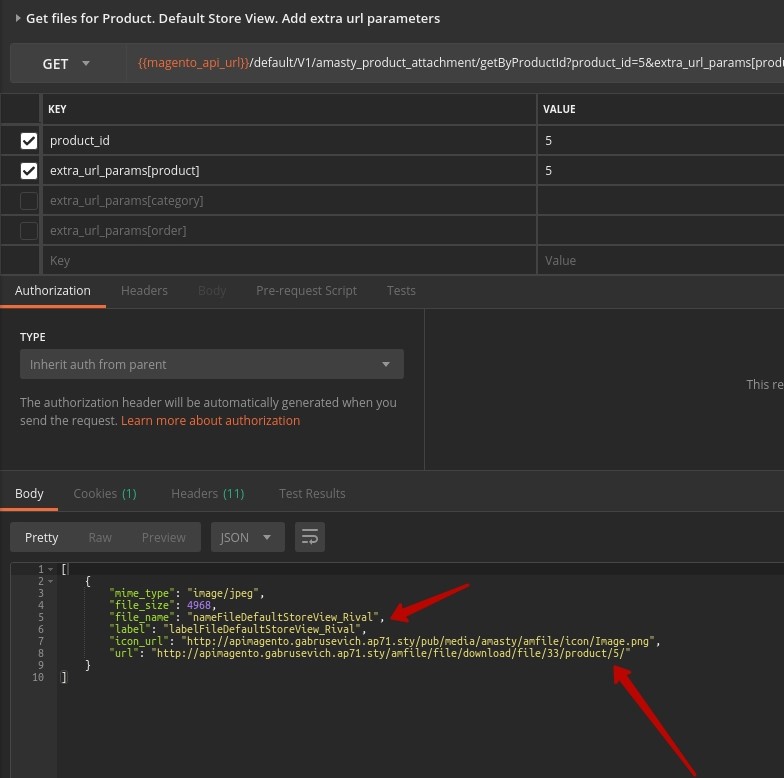Open the Inherit auth from parent dropdown
The width and height of the screenshot is (784, 778).
tap(211, 364)
